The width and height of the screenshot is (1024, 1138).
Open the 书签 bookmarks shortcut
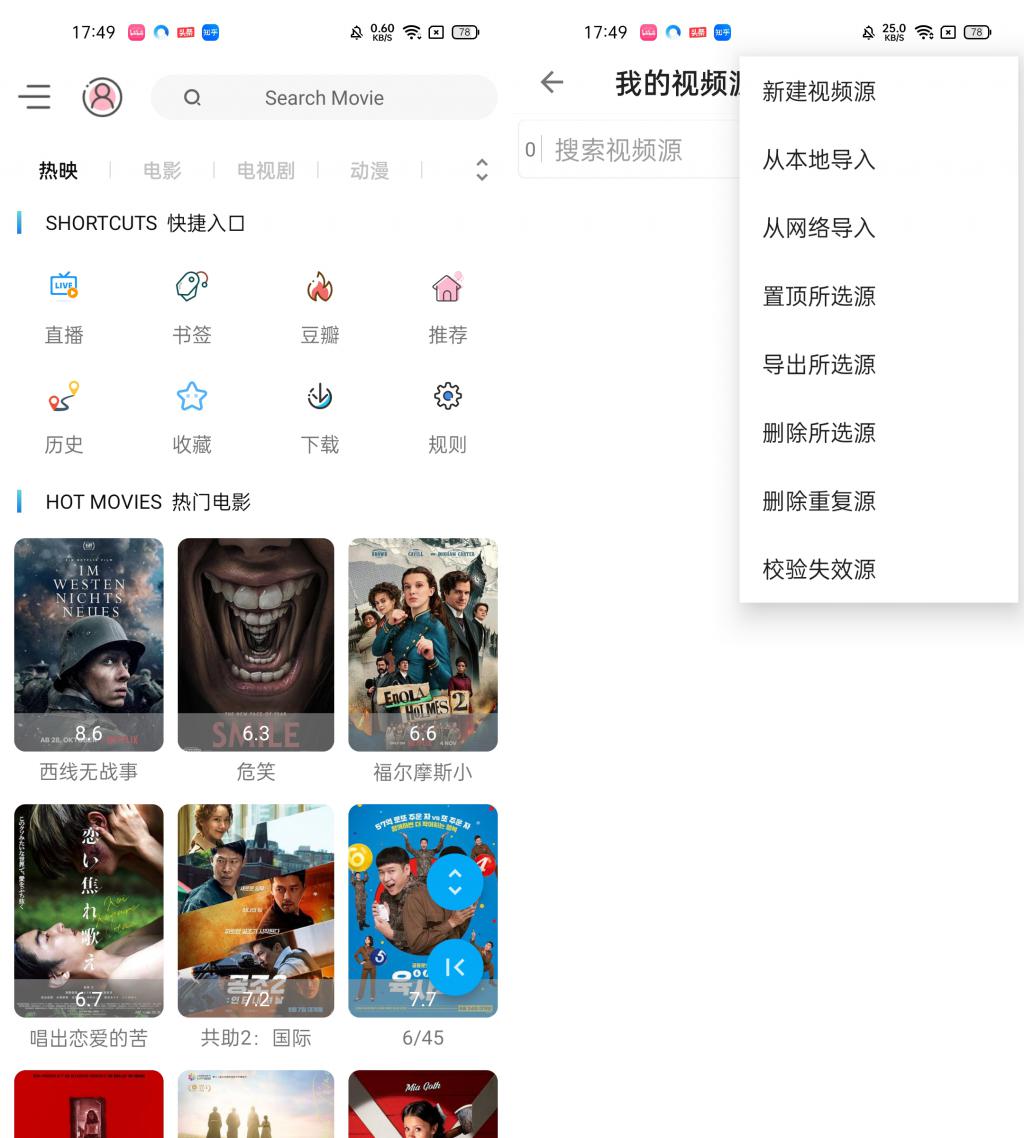pyautogui.click(x=191, y=287)
